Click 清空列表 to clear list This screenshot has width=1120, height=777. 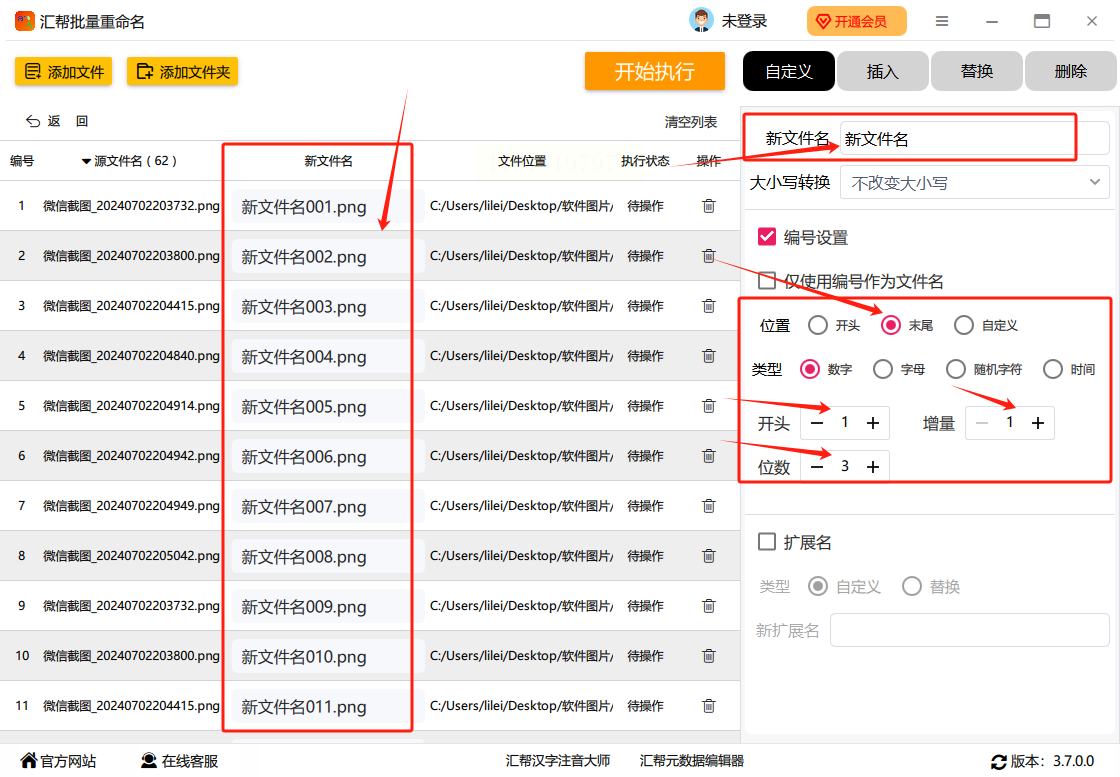pos(690,122)
